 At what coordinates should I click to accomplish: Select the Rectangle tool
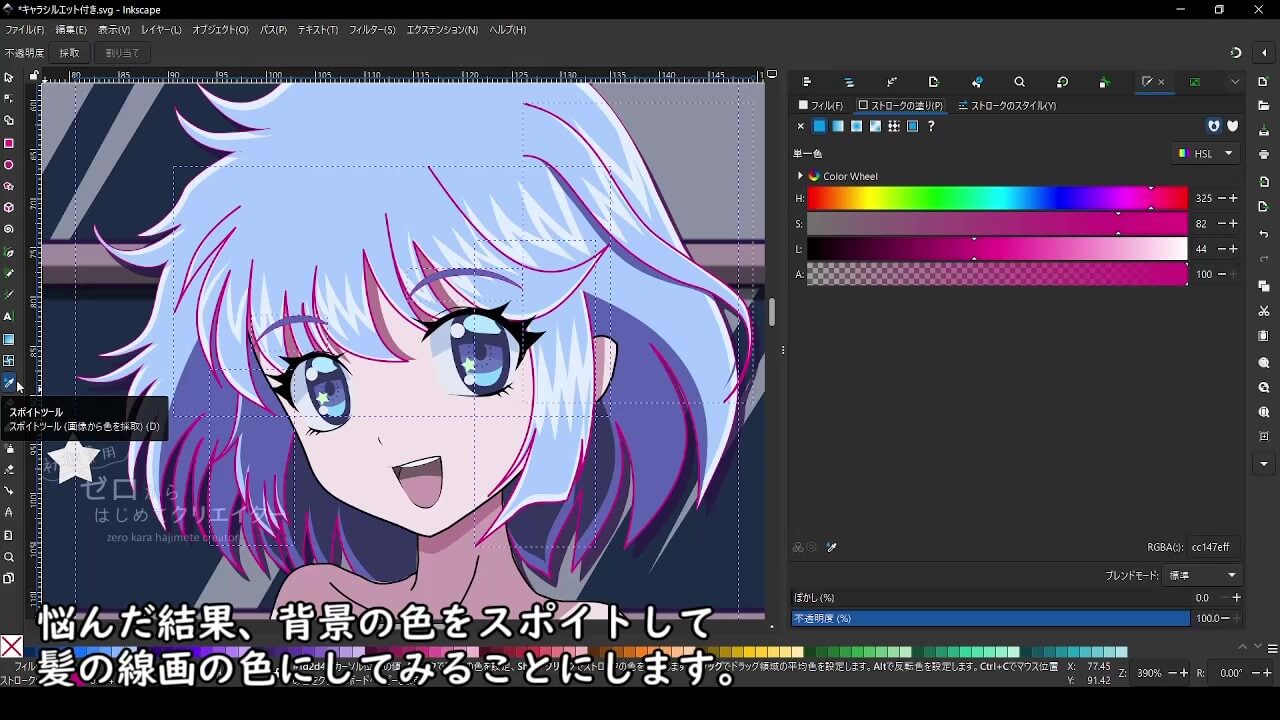click(x=9, y=143)
